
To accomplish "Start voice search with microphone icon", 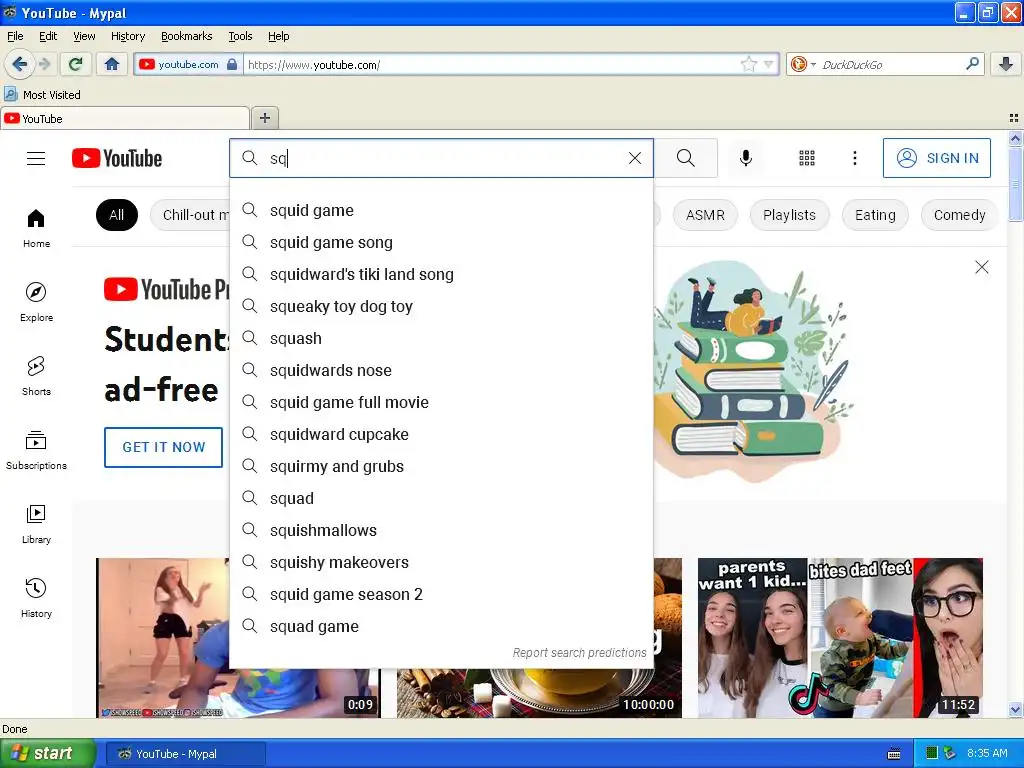I will pos(745,158).
